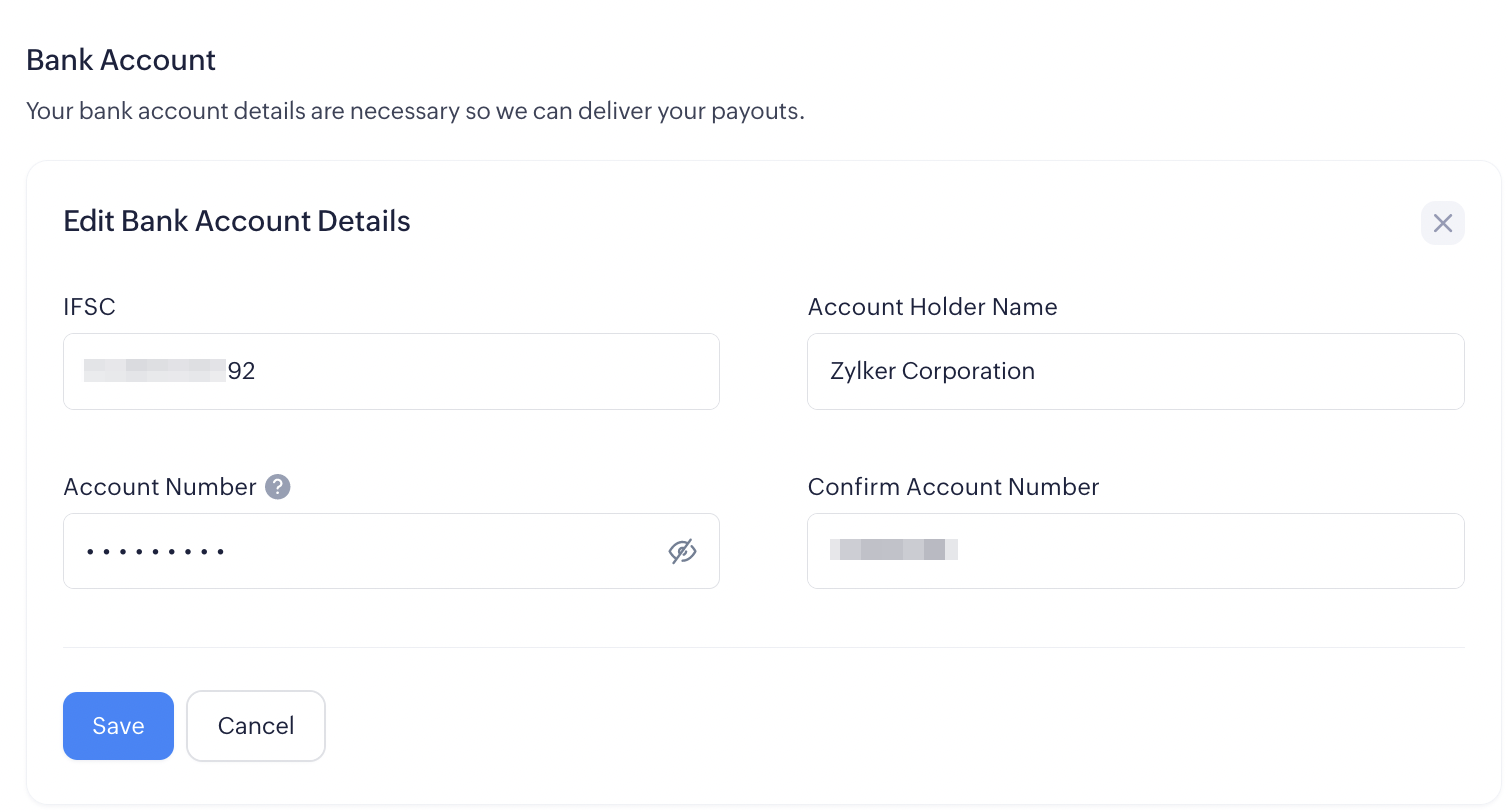This screenshot has width=1508, height=812.
Task: Close the Edit Bank Account Details panel
Action: point(1442,223)
